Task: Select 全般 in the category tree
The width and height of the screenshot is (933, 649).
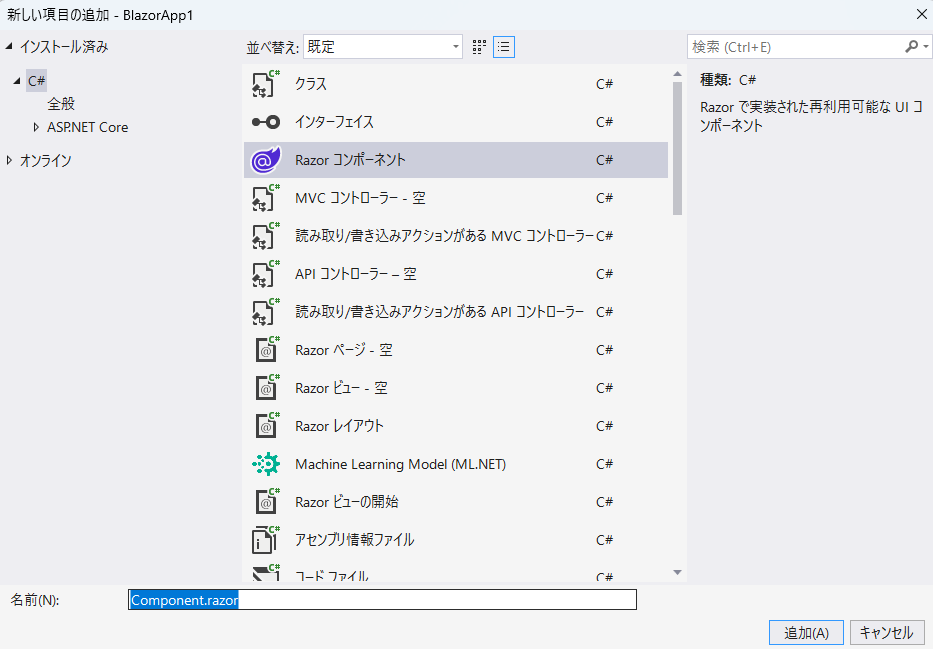Action: (61, 103)
